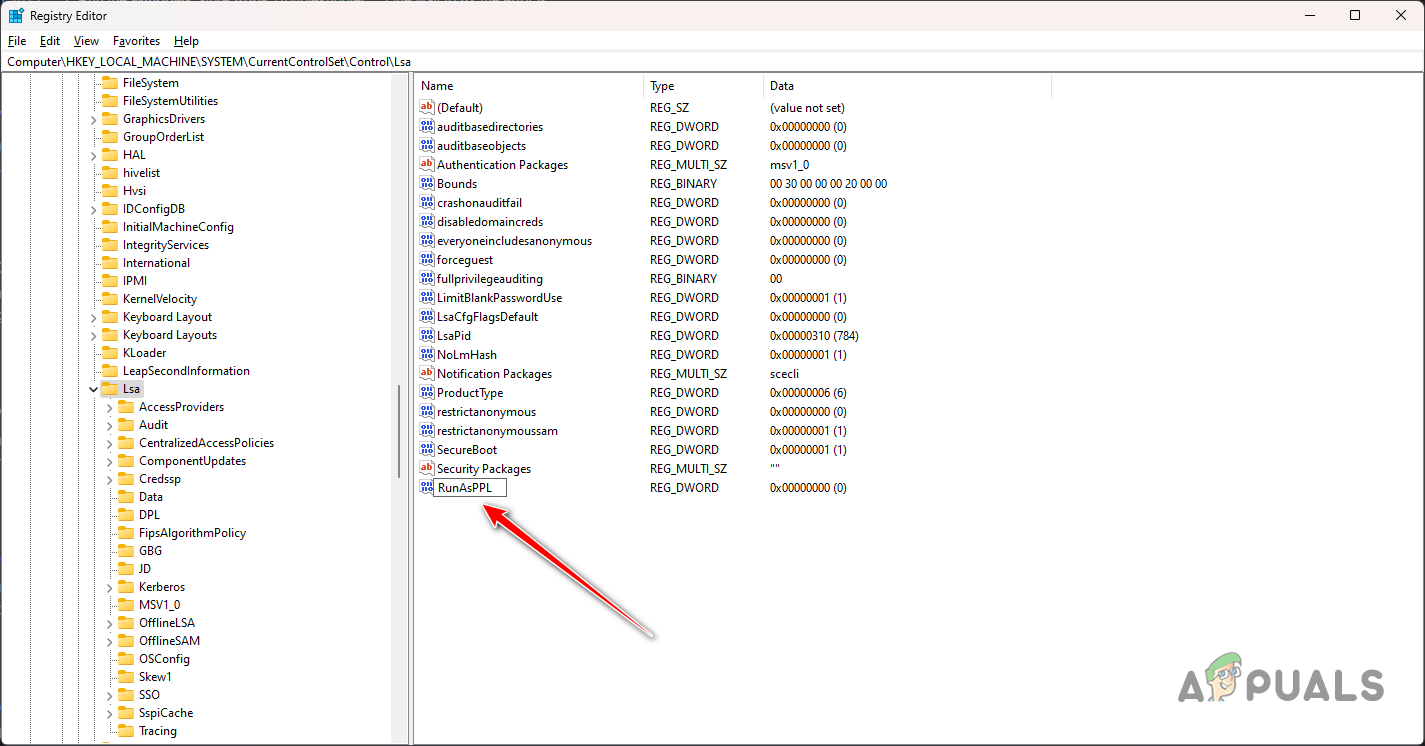Screen dimensions: 1425x746
Task: Expand the GraphicsDrivers key
Action: pyautogui.click(x=93, y=119)
